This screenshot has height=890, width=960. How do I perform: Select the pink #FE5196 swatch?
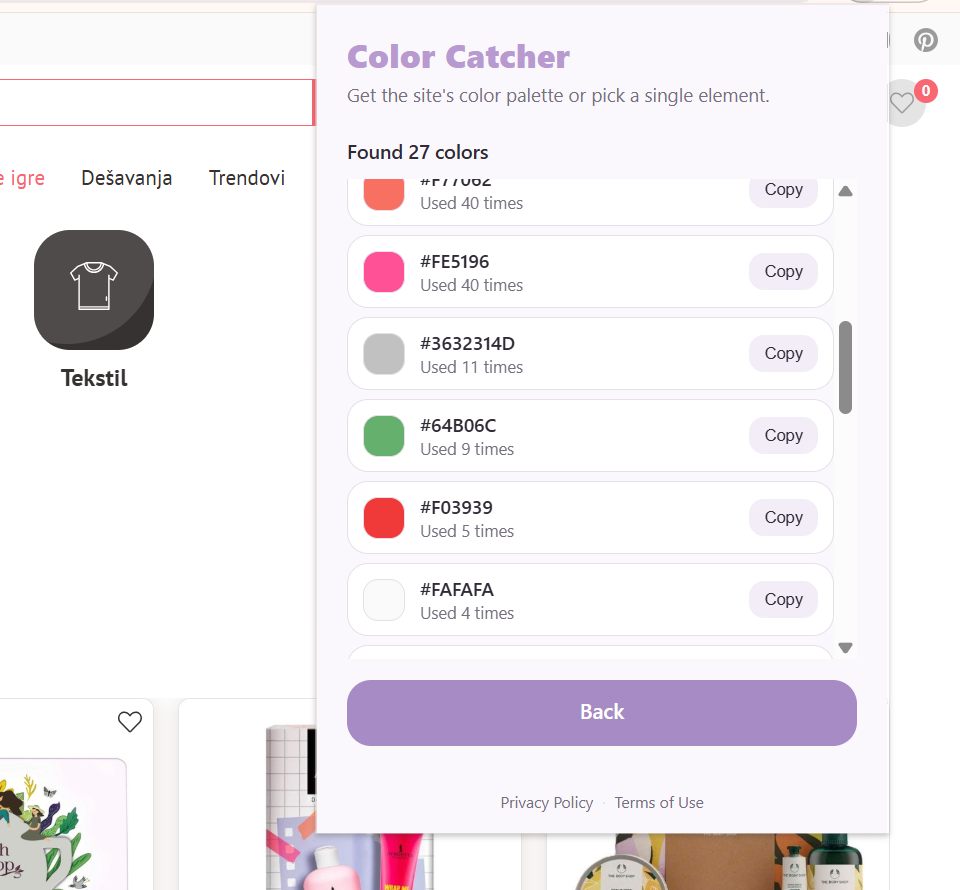coord(384,272)
